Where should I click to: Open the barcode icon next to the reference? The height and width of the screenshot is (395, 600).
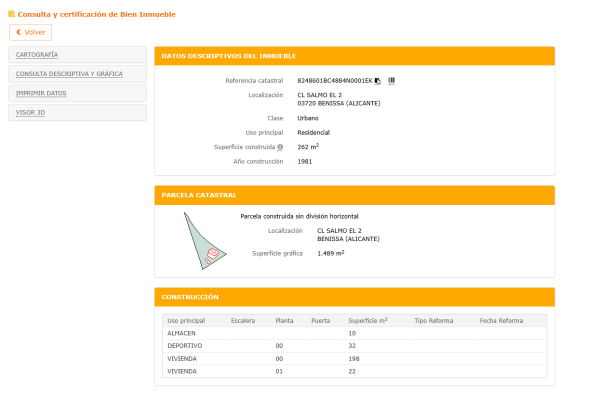391,80
